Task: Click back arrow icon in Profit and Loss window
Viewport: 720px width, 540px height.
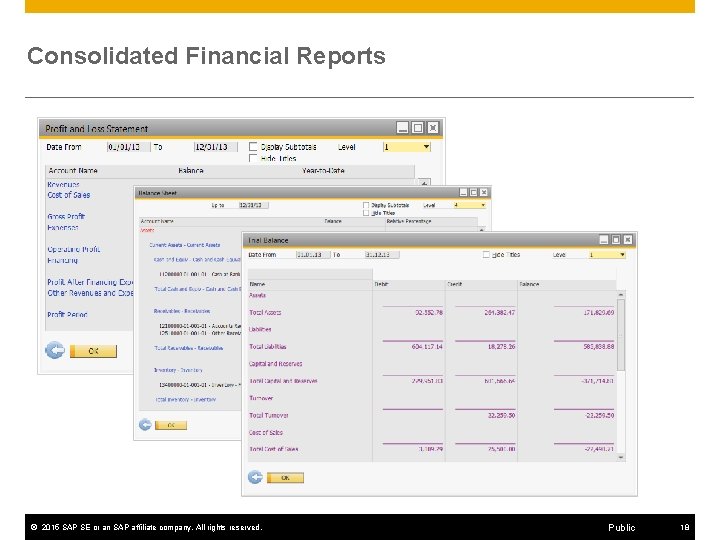Action: tap(55, 350)
